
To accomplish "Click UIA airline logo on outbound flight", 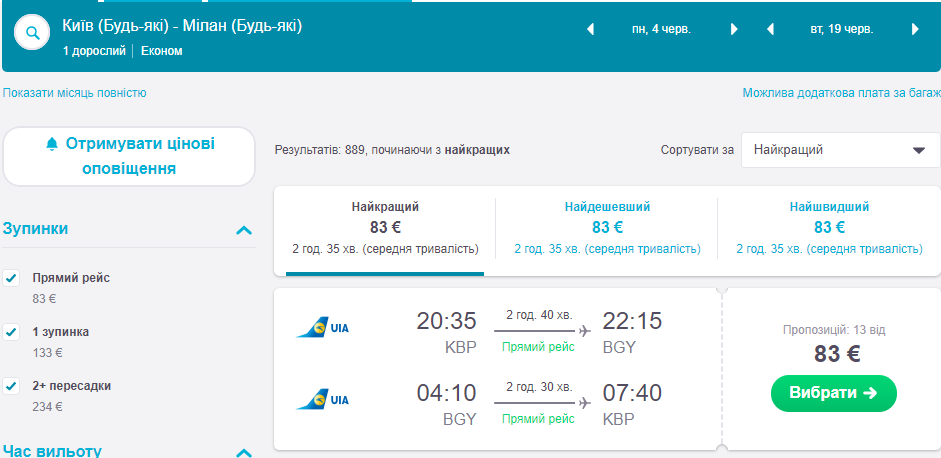I will pyautogui.click(x=323, y=327).
